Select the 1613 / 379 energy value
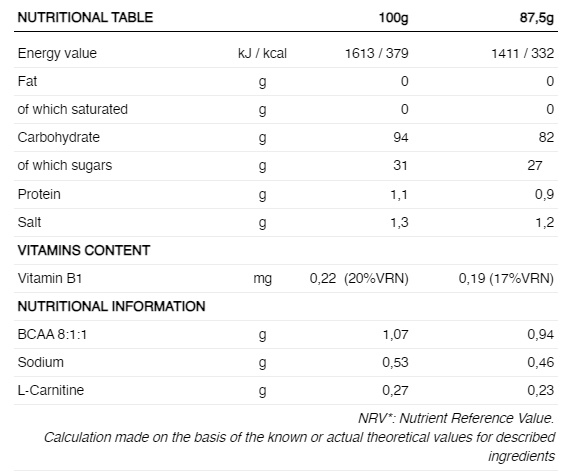This screenshot has height=472, width=570. [377, 53]
